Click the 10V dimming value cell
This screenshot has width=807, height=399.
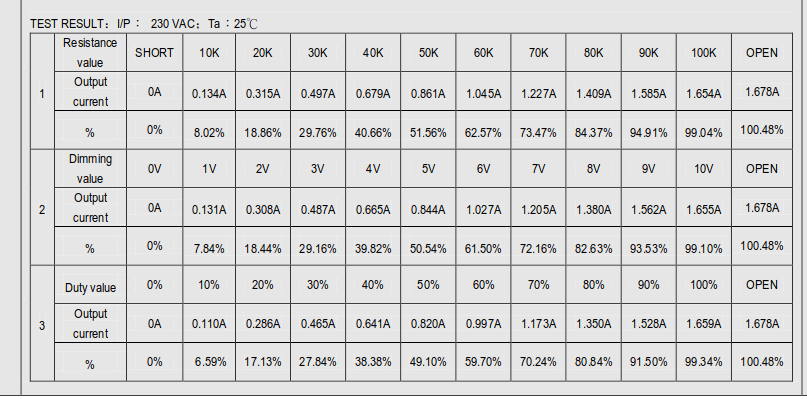click(x=704, y=169)
